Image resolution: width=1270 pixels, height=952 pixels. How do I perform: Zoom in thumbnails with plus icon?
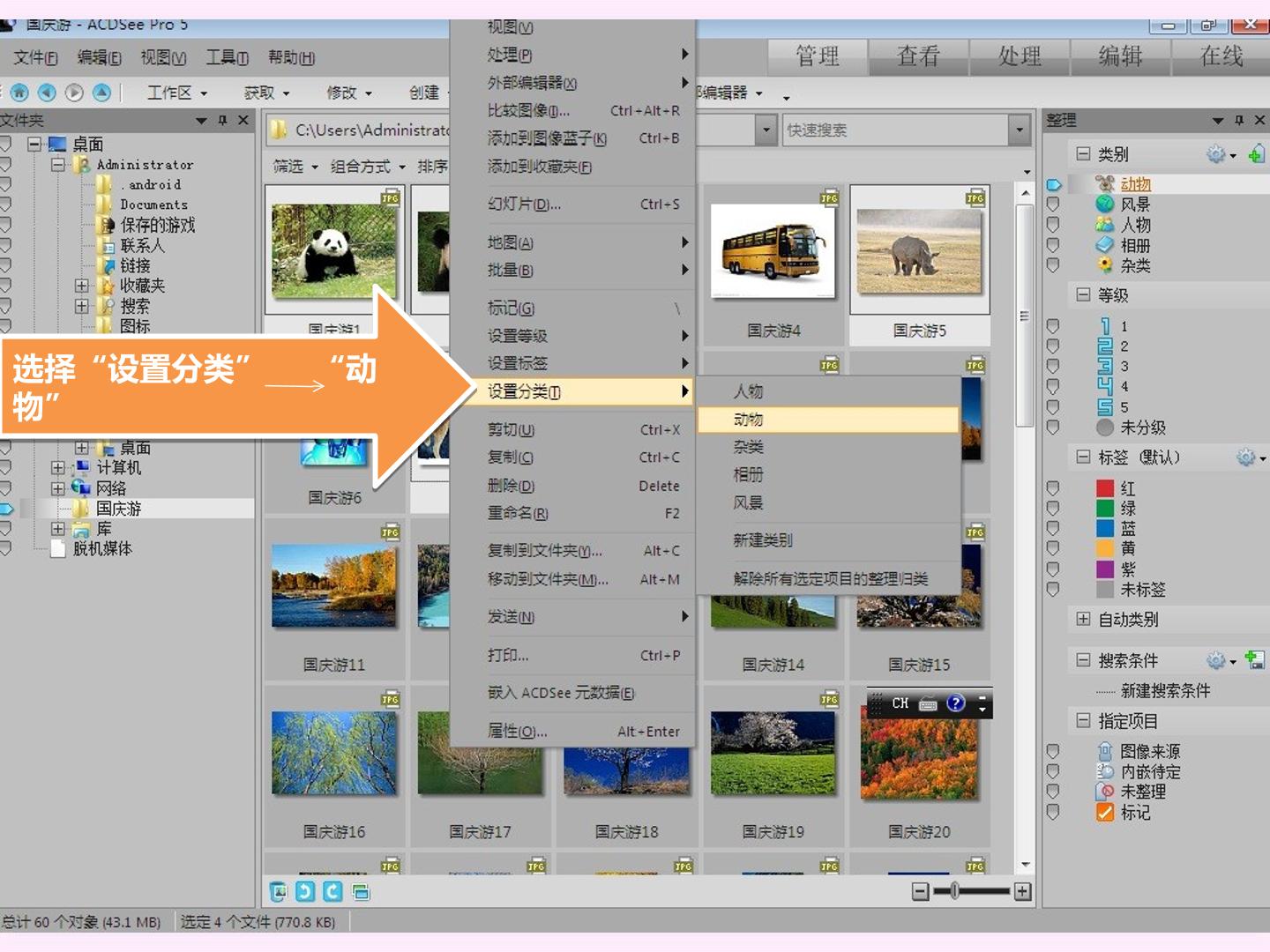[1022, 891]
